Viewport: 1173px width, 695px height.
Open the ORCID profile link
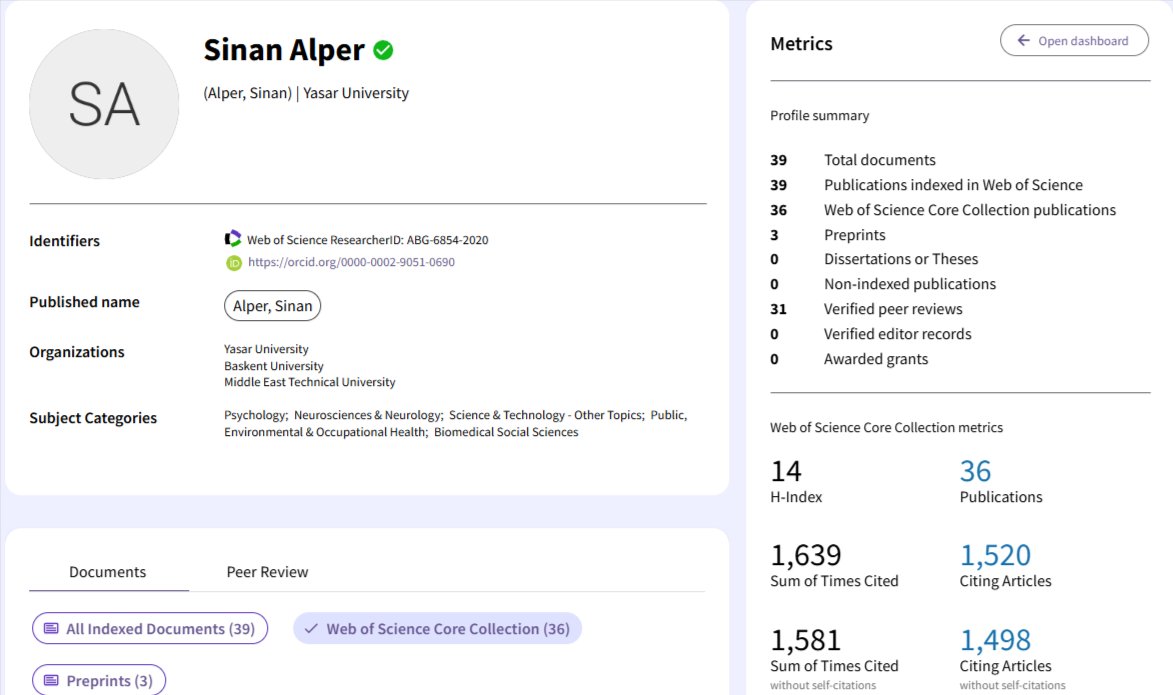[351, 262]
